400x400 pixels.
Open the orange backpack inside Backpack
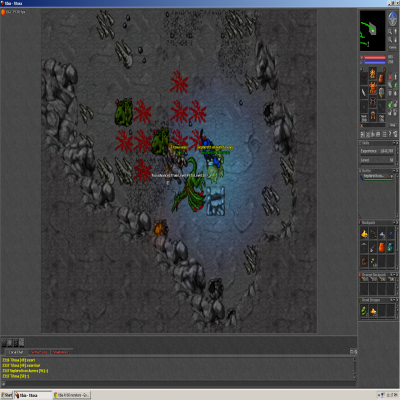pos(382,247)
